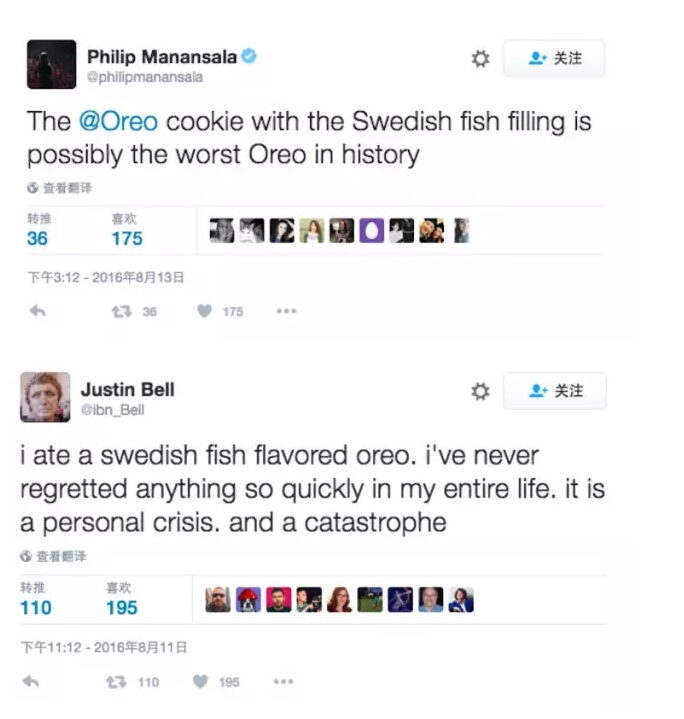This screenshot has width=684, height=719.
Task: Like Justin Bell's tweet with the heart
Action: click(200, 682)
